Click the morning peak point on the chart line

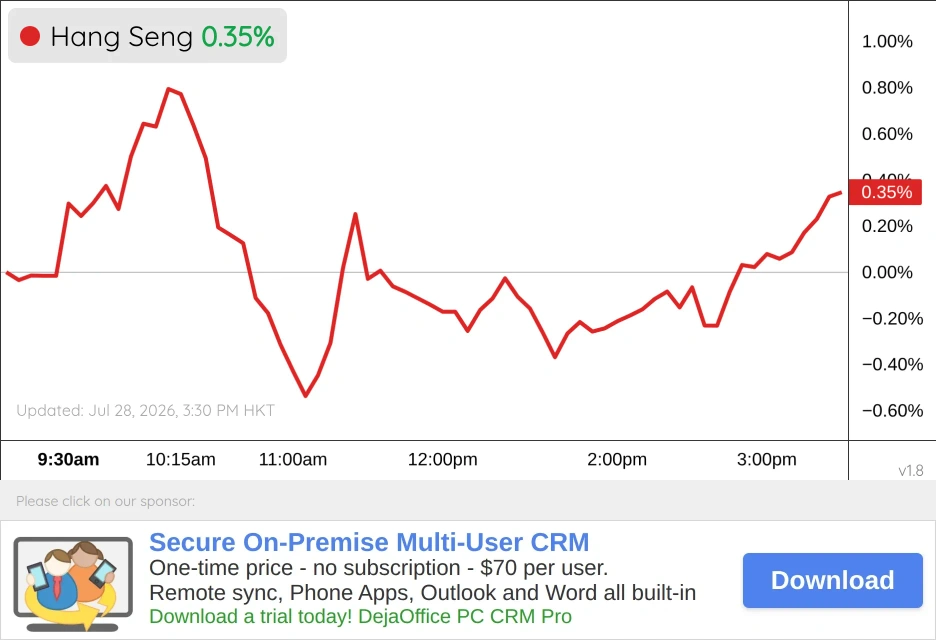[x=170, y=89]
